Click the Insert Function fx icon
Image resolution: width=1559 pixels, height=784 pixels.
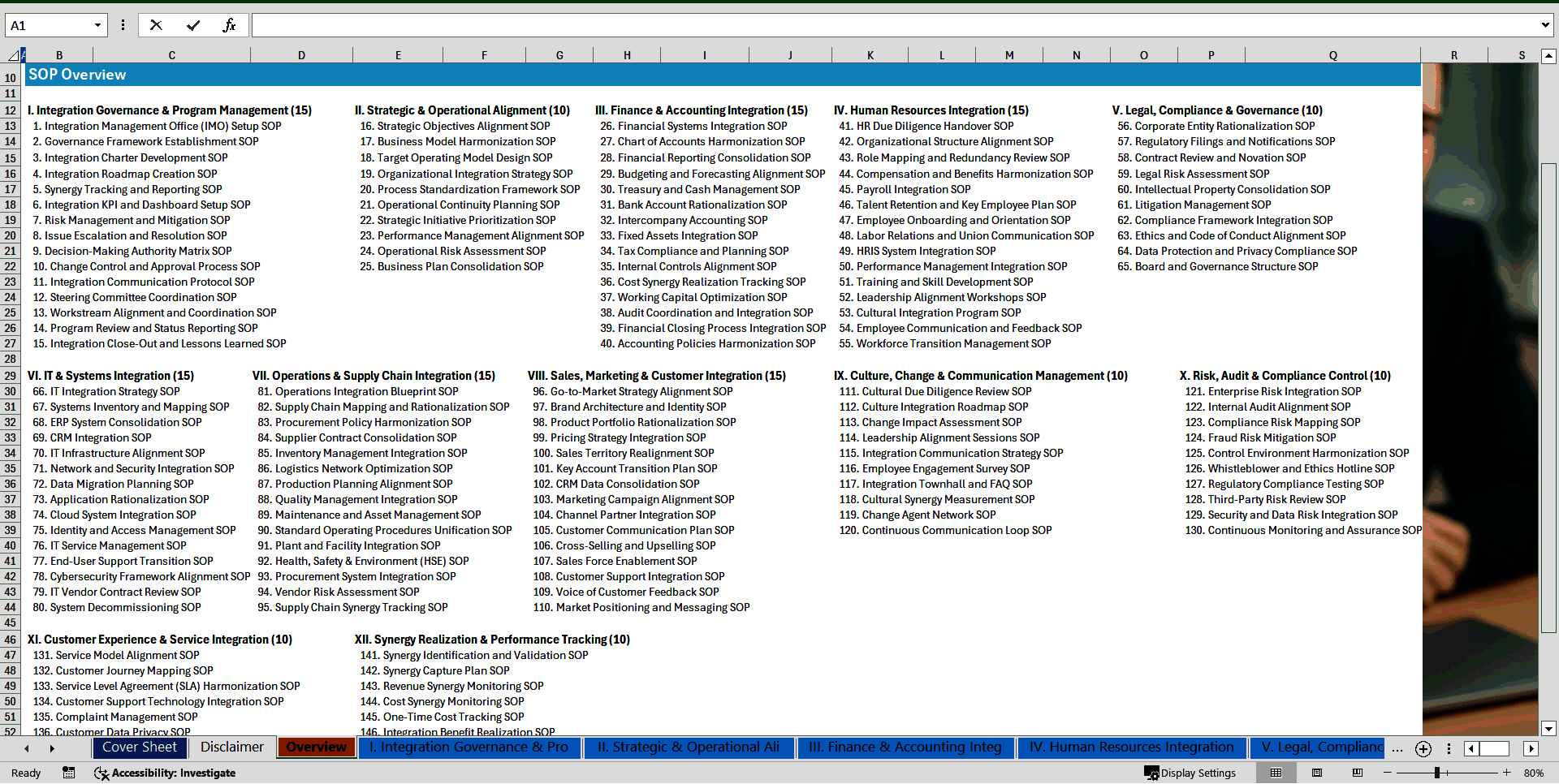click(229, 25)
